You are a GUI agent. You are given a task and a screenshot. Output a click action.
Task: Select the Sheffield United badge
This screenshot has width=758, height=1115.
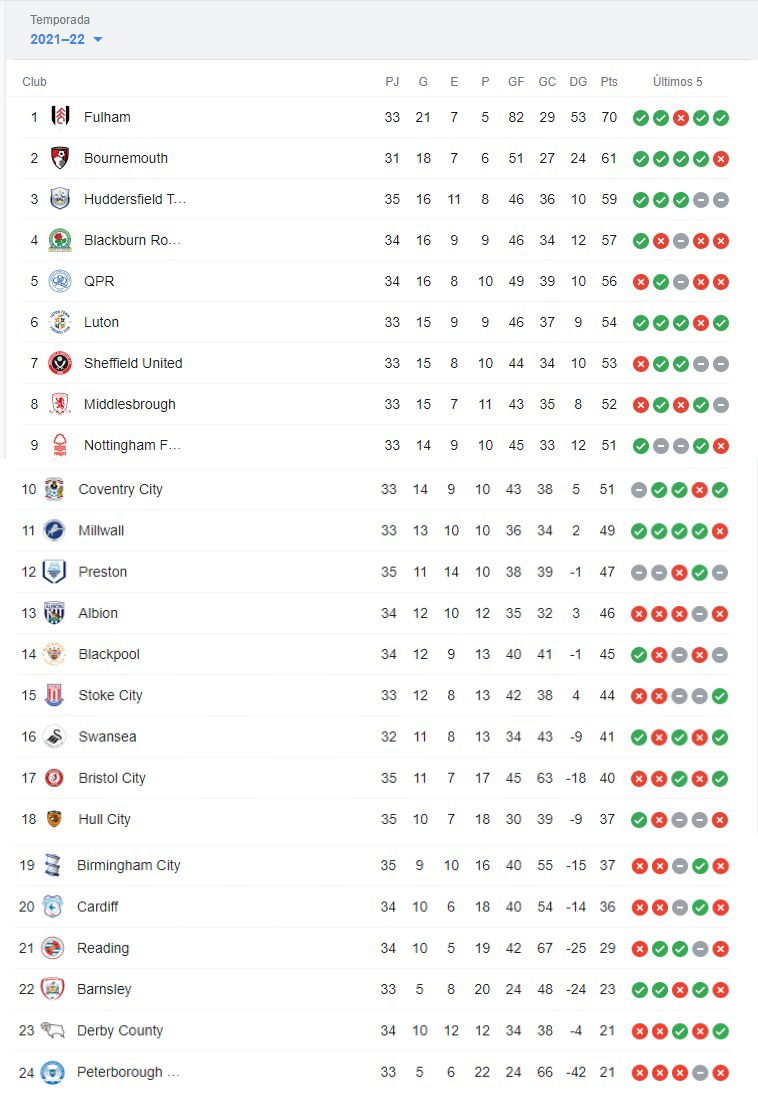click(x=60, y=363)
